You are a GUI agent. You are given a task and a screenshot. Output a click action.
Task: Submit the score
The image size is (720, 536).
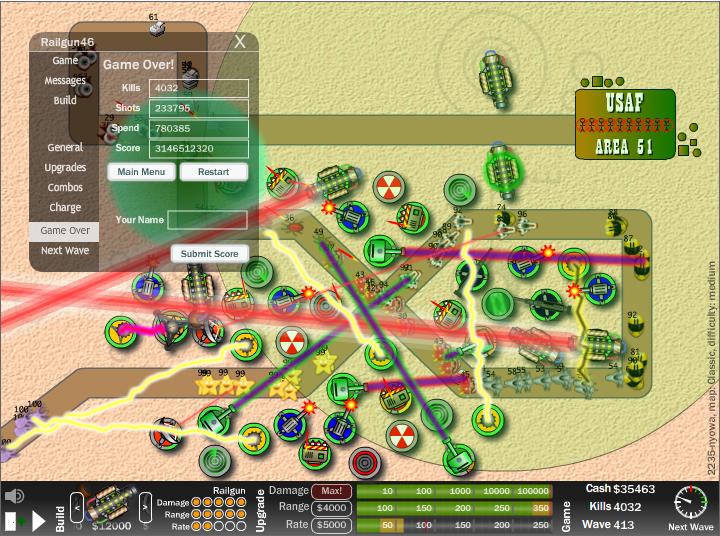click(210, 254)
